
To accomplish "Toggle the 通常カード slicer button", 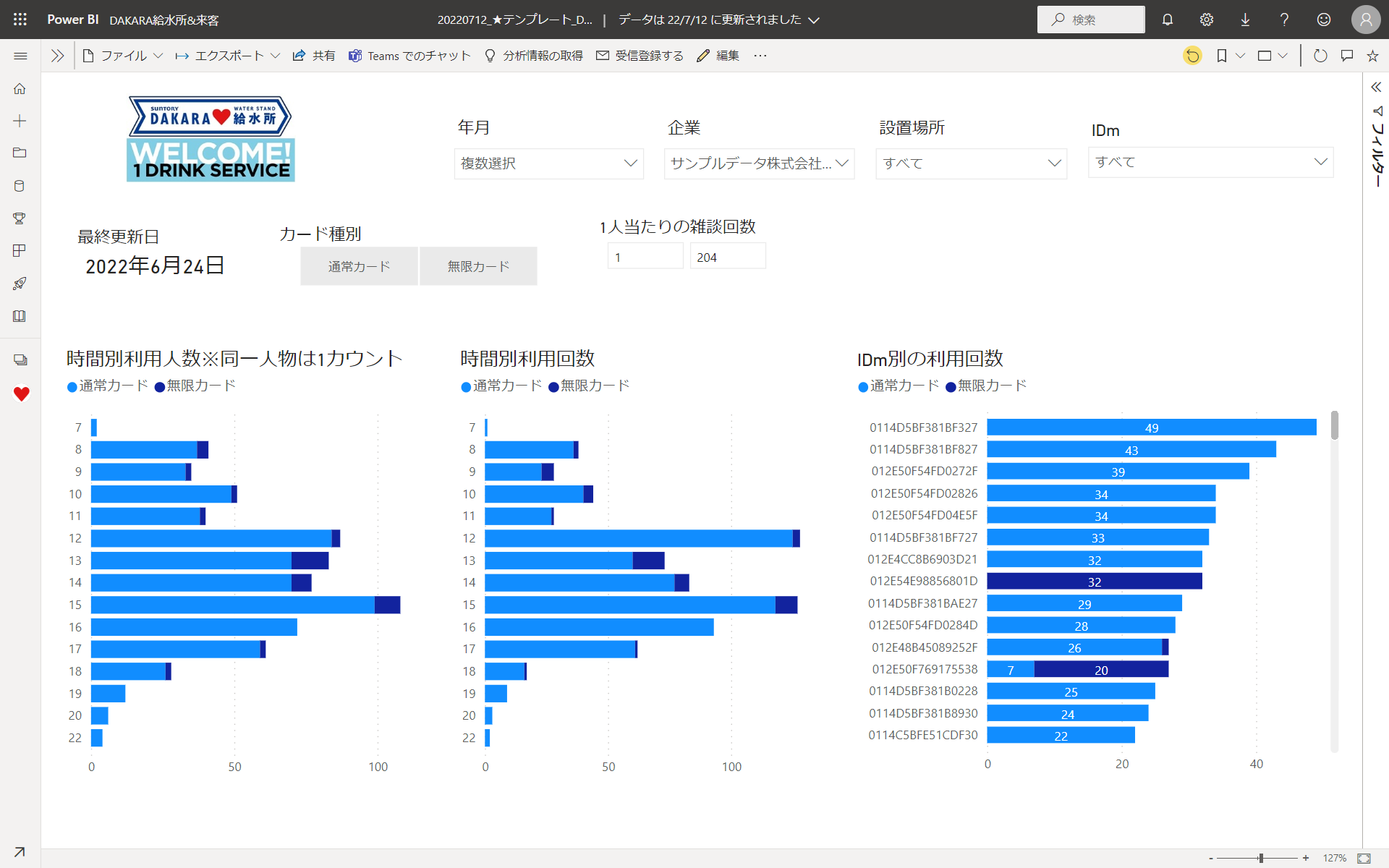I will 359,266.
